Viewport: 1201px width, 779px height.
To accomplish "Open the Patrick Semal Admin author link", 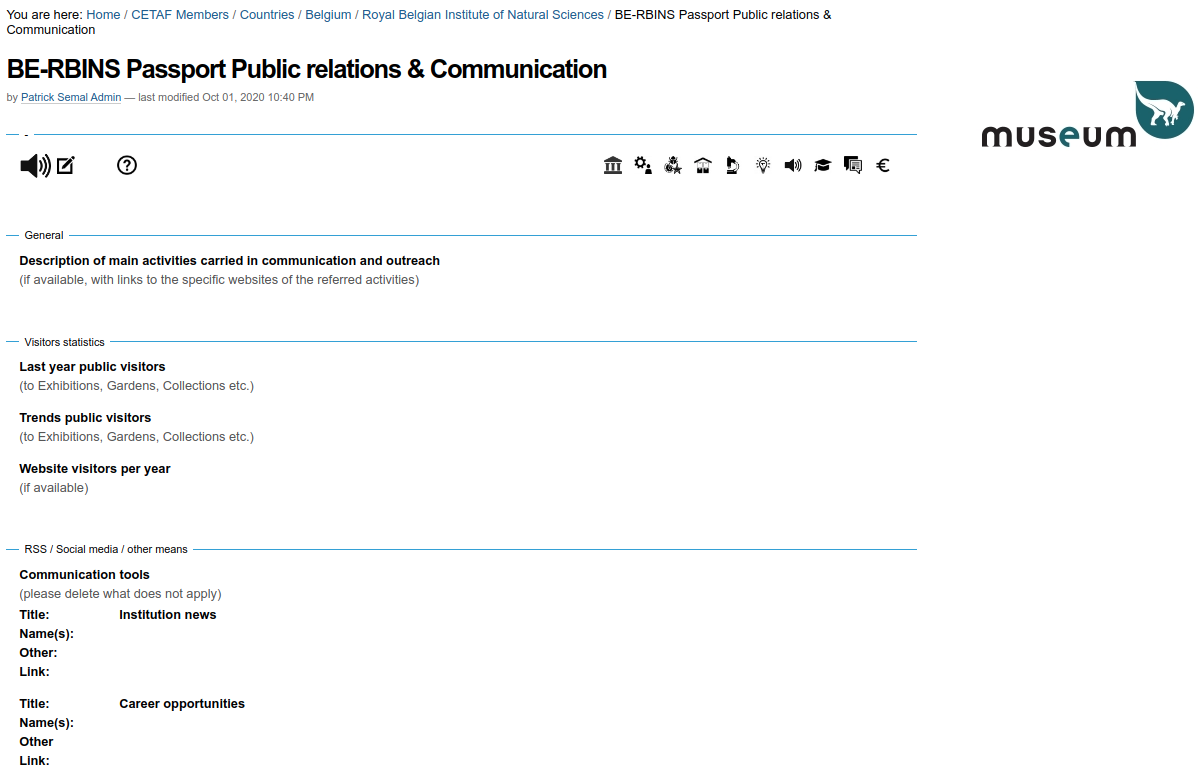I will [71, 98].
